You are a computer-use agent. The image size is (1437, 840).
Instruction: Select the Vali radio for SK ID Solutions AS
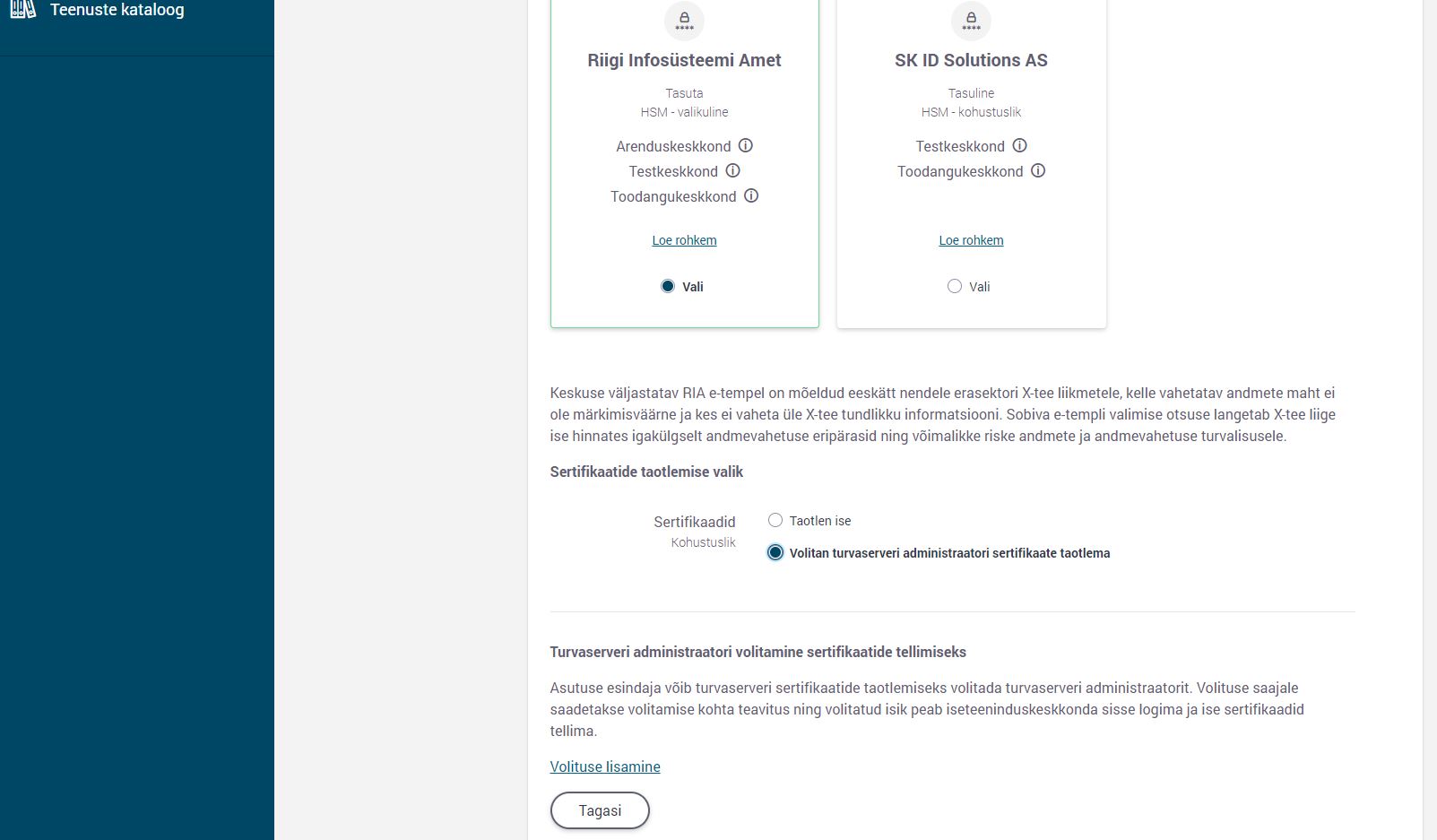click(x=955, y=286)
